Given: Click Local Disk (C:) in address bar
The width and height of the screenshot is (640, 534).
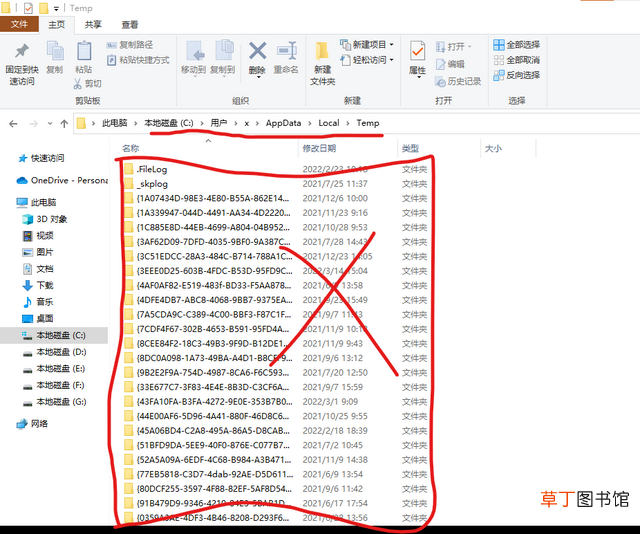Looking at the screenshot, I should click(169, 123).
